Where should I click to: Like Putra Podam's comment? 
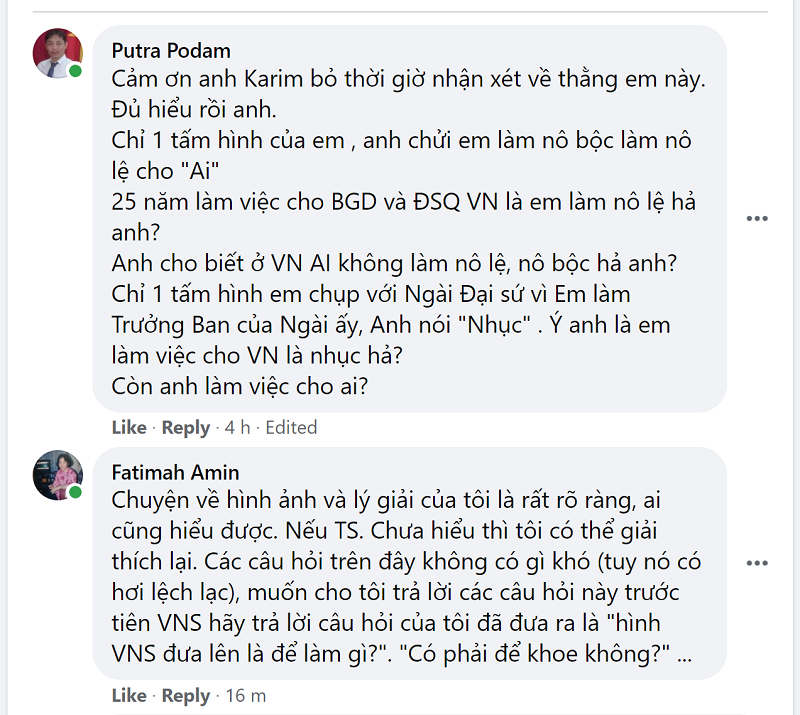pos(129,428)
